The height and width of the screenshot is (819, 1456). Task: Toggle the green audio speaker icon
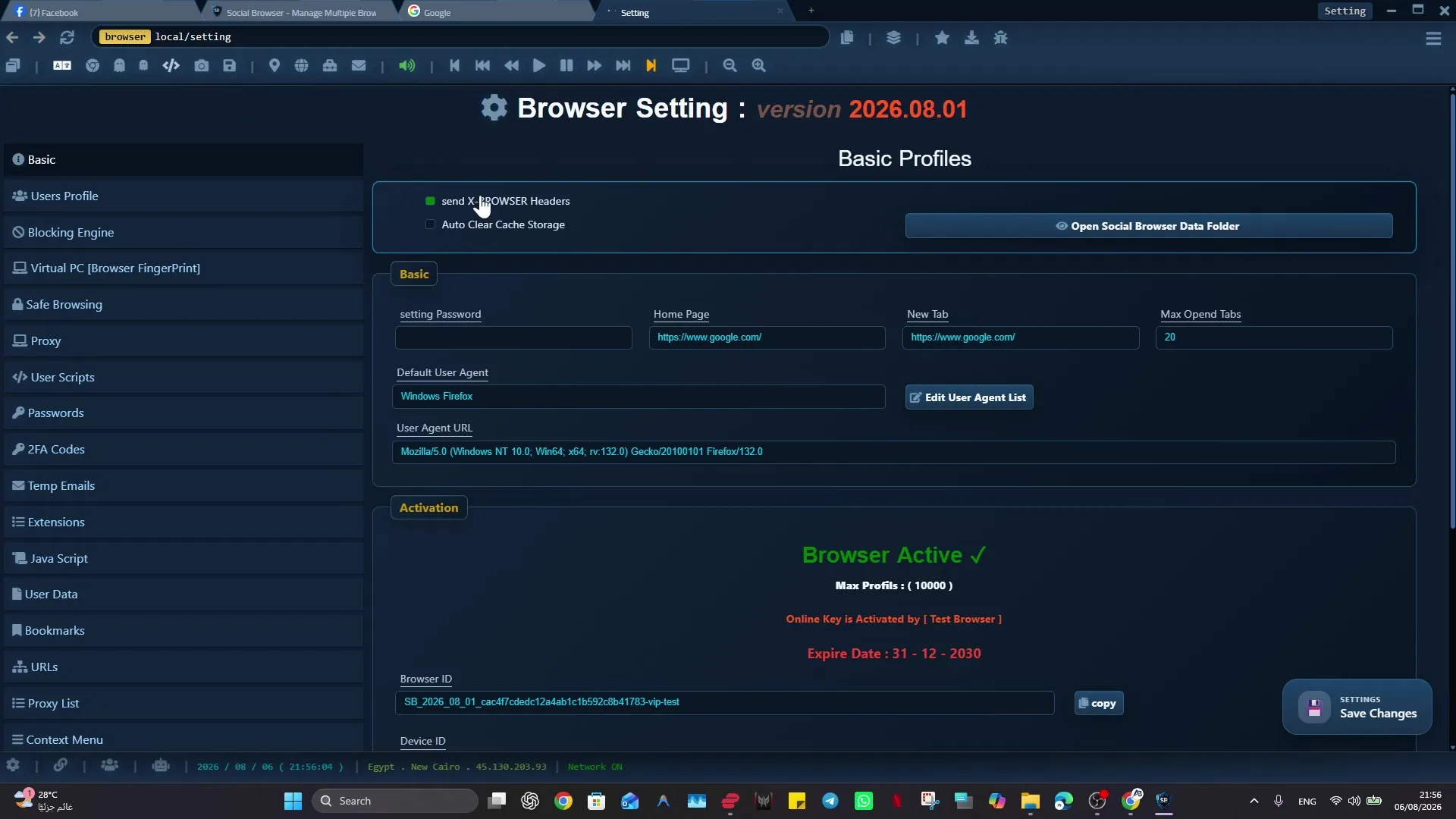pos(407,66)
